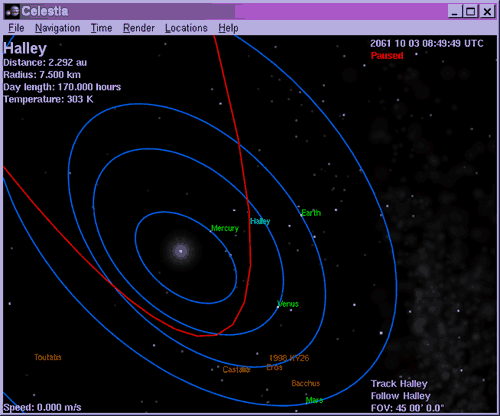Open the File menu
The width and height of the screenshot is (500, 416).
[16, 28]
